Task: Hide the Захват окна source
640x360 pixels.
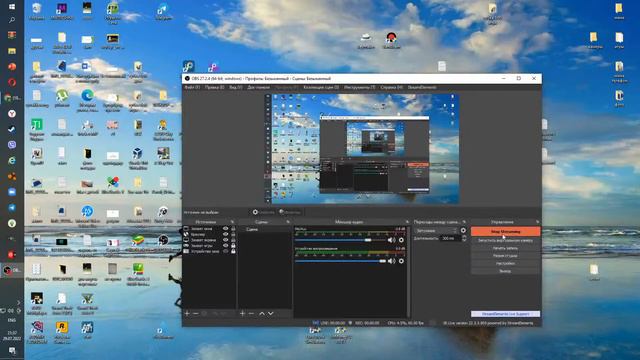Action: (225, 229)
